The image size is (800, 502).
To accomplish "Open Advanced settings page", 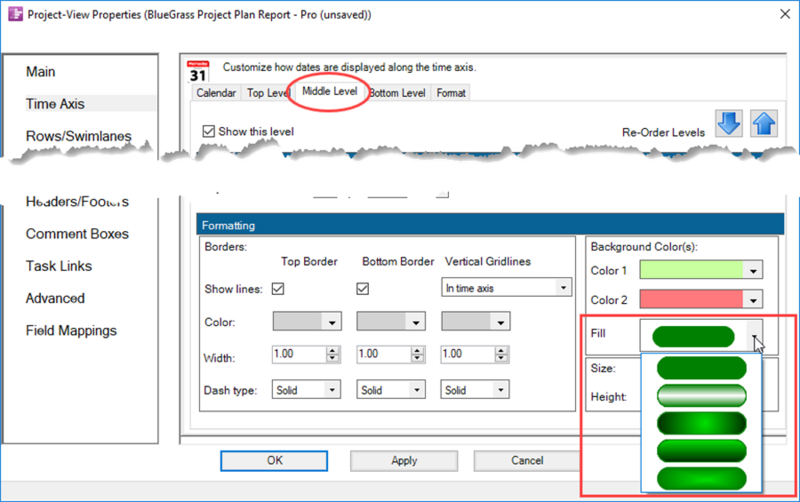I will 55,298.
